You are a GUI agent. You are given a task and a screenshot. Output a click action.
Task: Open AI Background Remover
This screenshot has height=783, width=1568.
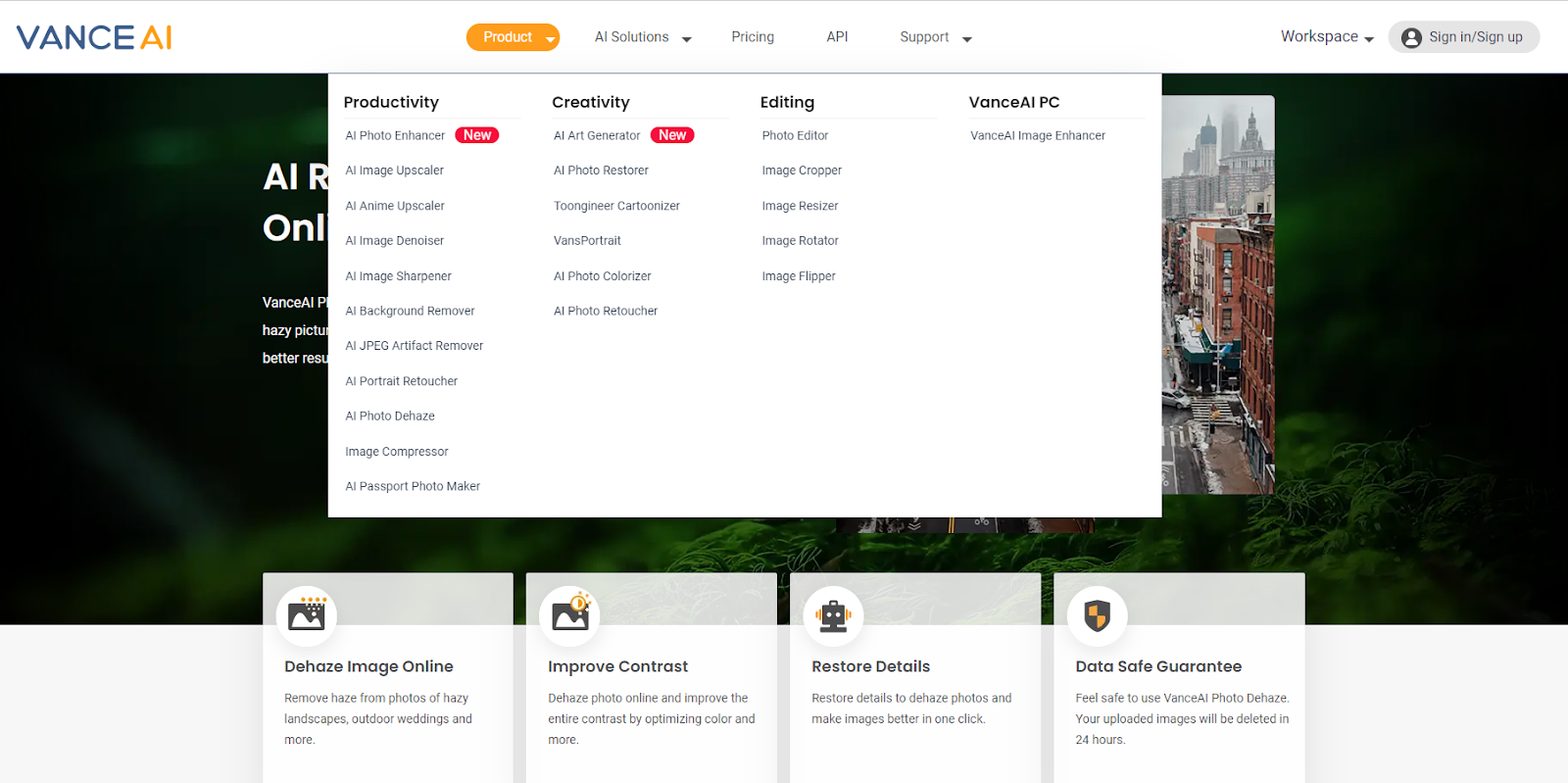410,311
